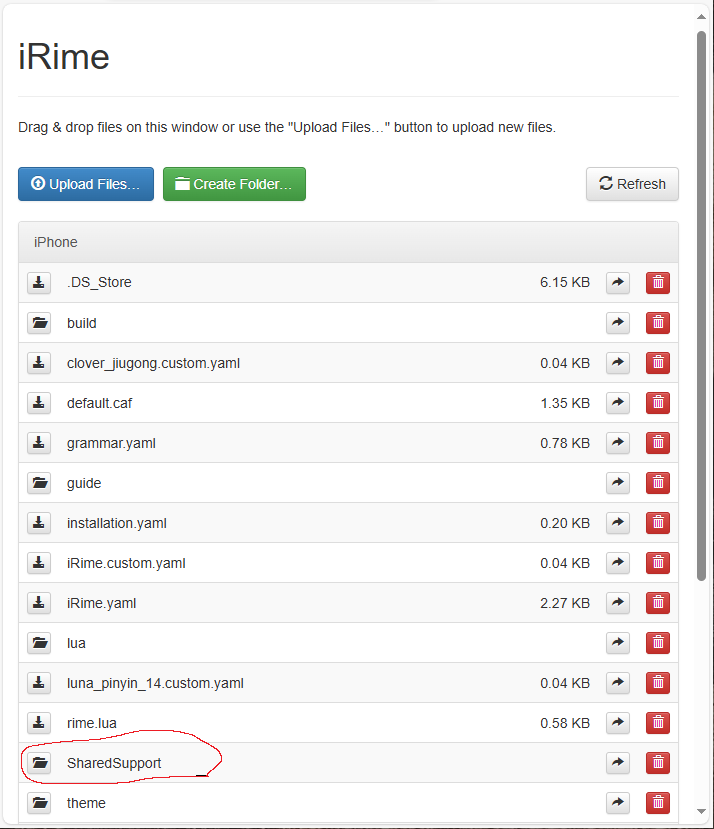Click move arrow for build folder
The image size is (714, 829).
point(618,323)
